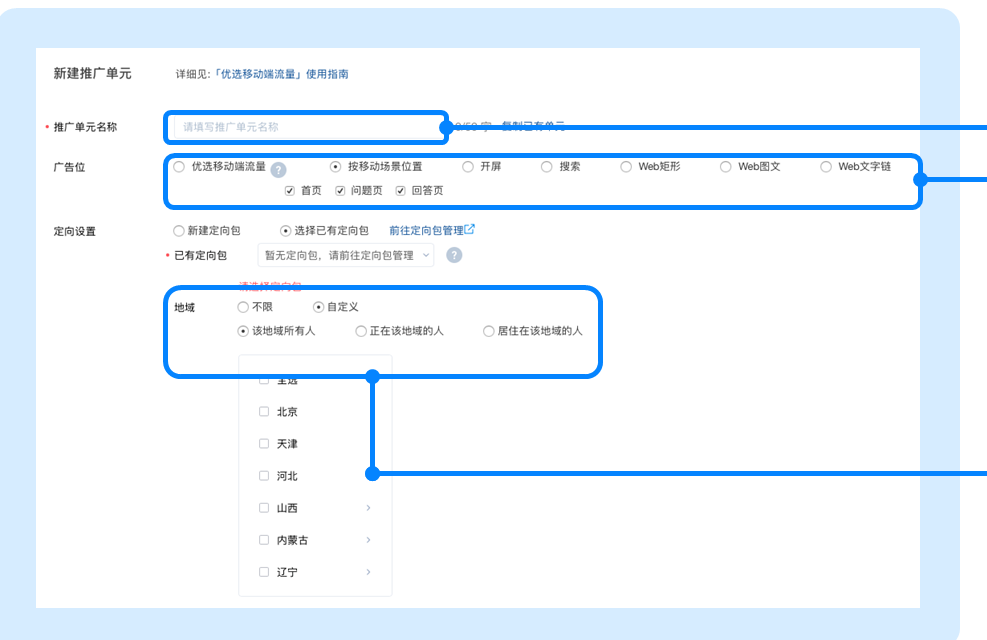Click help icon next to 已有定向包 dropdown
Image resolution: width=987 pixels, height=640 pixels.
[x=454, y=255]
